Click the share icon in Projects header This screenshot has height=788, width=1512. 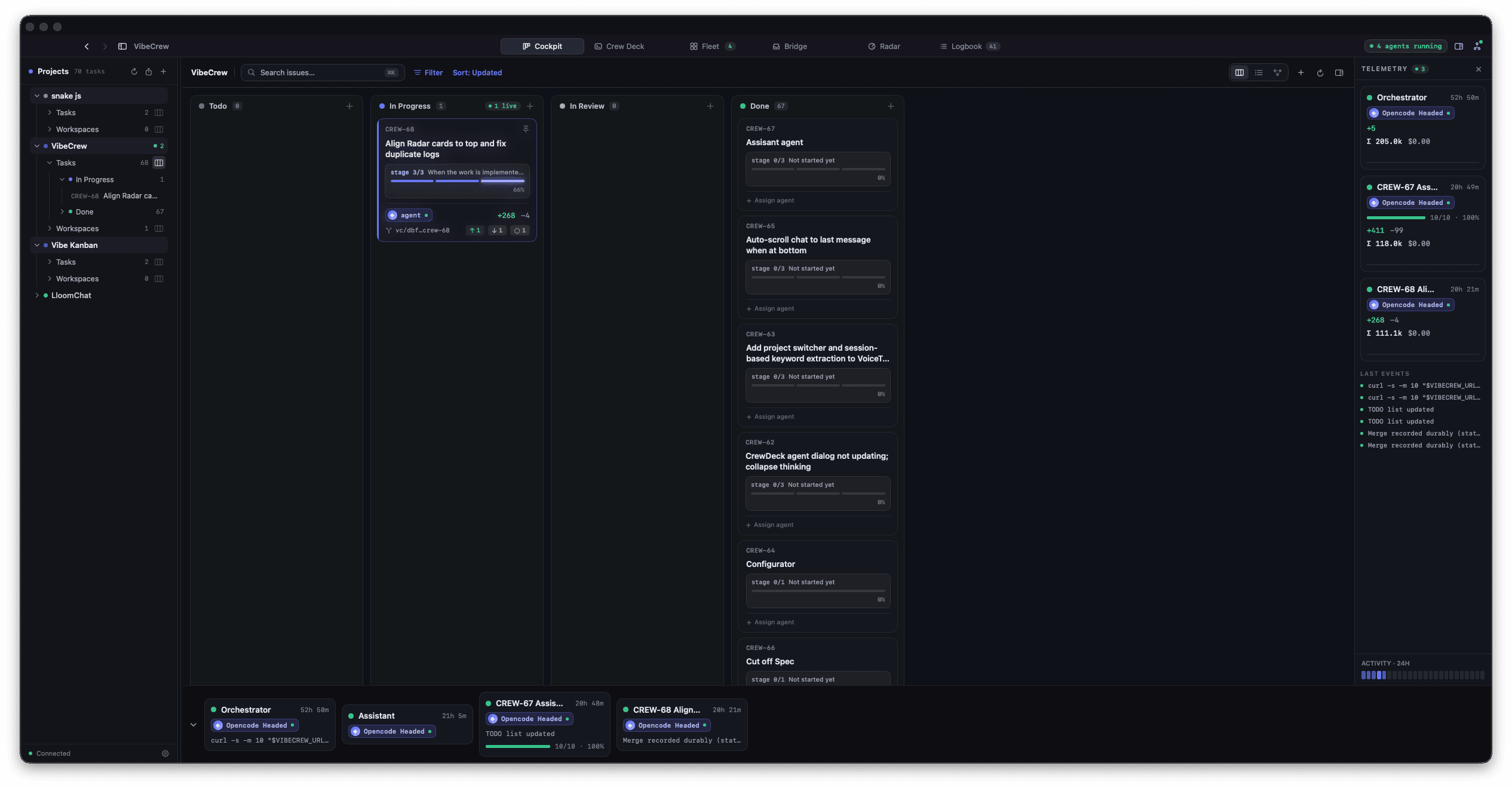click(149, 71)
